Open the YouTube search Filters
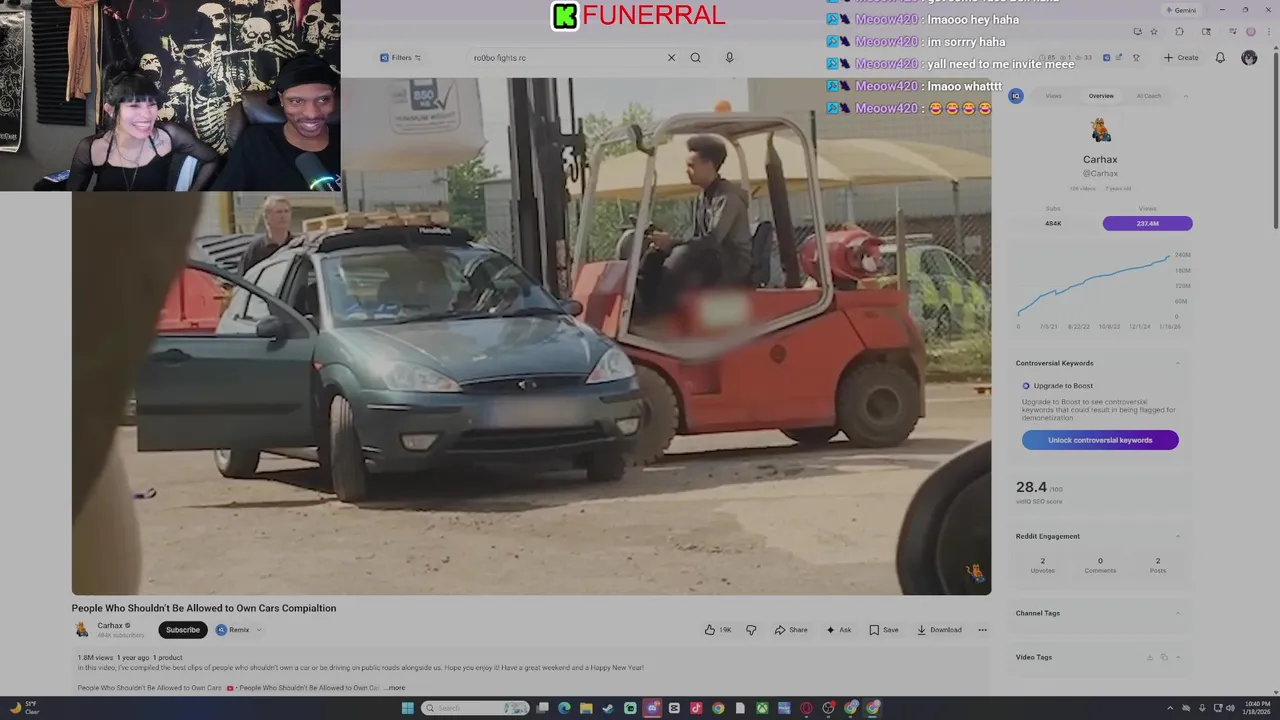 (400, 58)
